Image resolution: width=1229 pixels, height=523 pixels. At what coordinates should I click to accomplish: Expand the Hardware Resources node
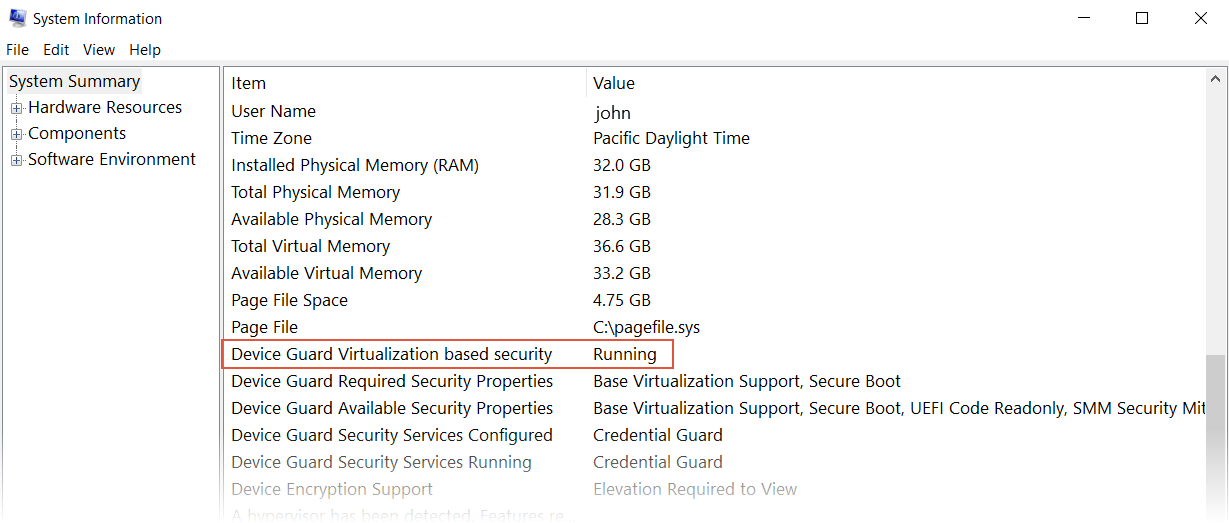tap(16, 108)
